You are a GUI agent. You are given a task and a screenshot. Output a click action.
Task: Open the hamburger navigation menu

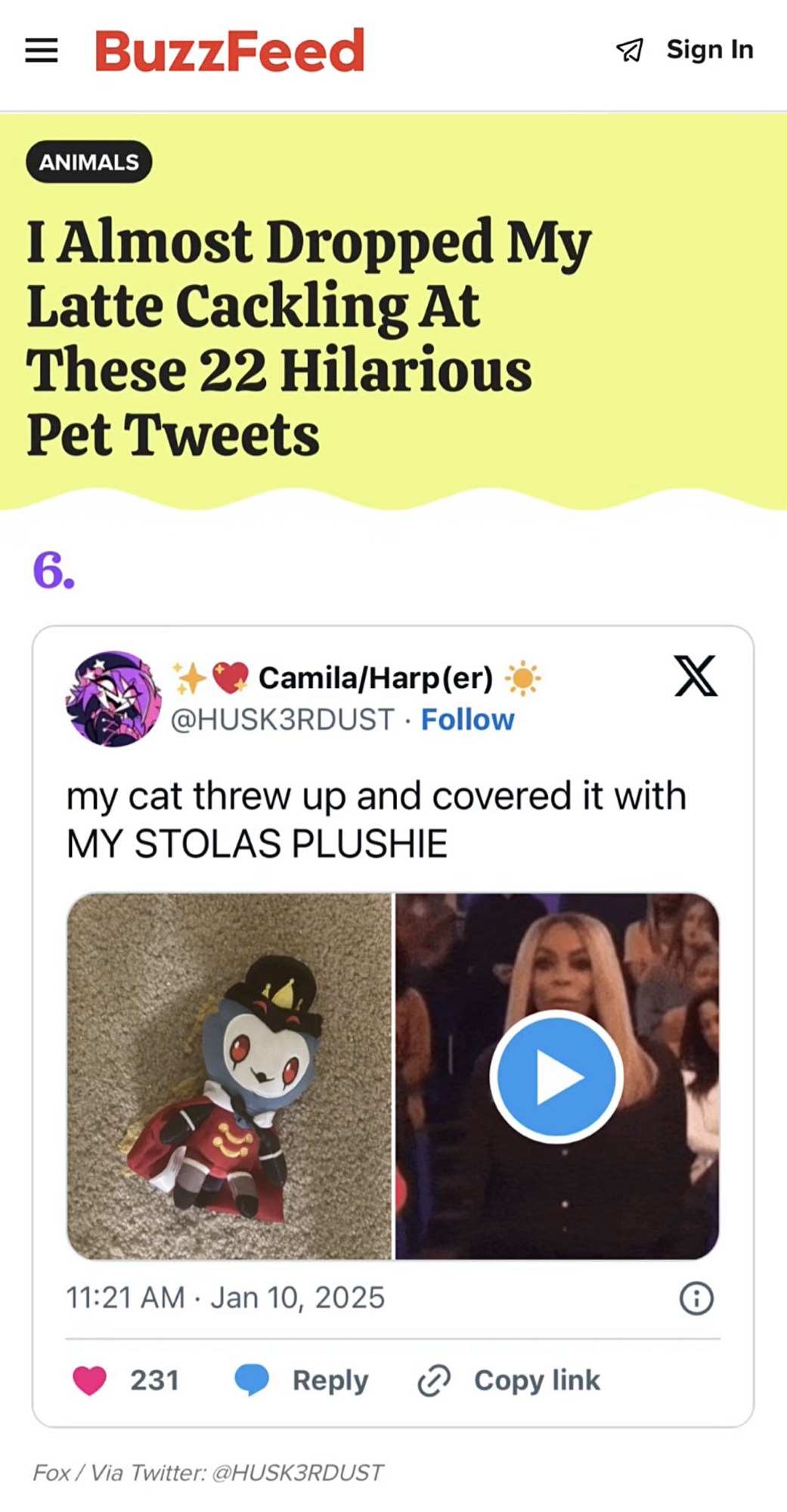coord(42,50)
